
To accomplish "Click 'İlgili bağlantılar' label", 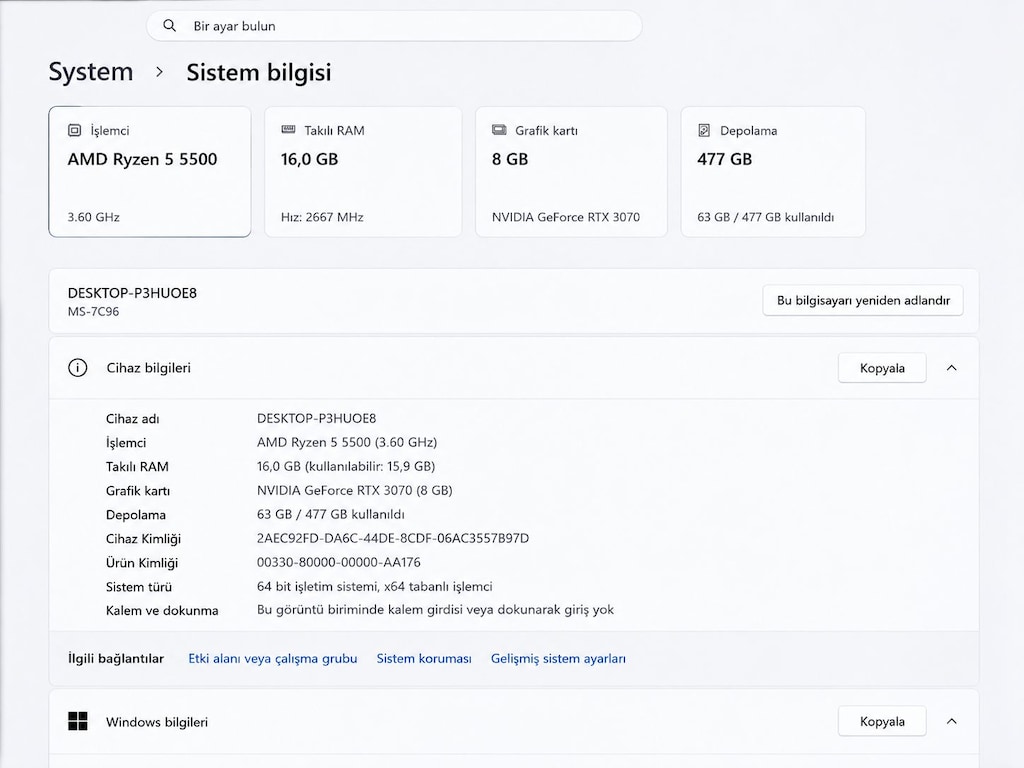I will (x=116, y=658).
